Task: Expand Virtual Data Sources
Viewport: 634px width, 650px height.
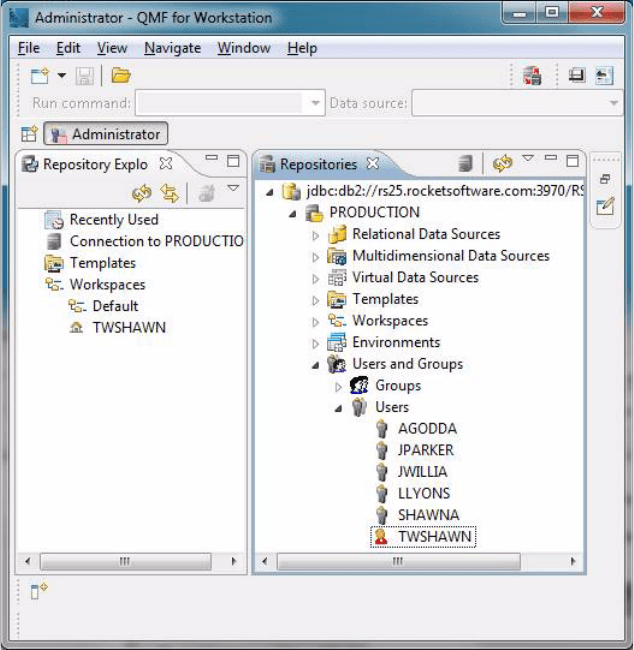Action: 316,279
